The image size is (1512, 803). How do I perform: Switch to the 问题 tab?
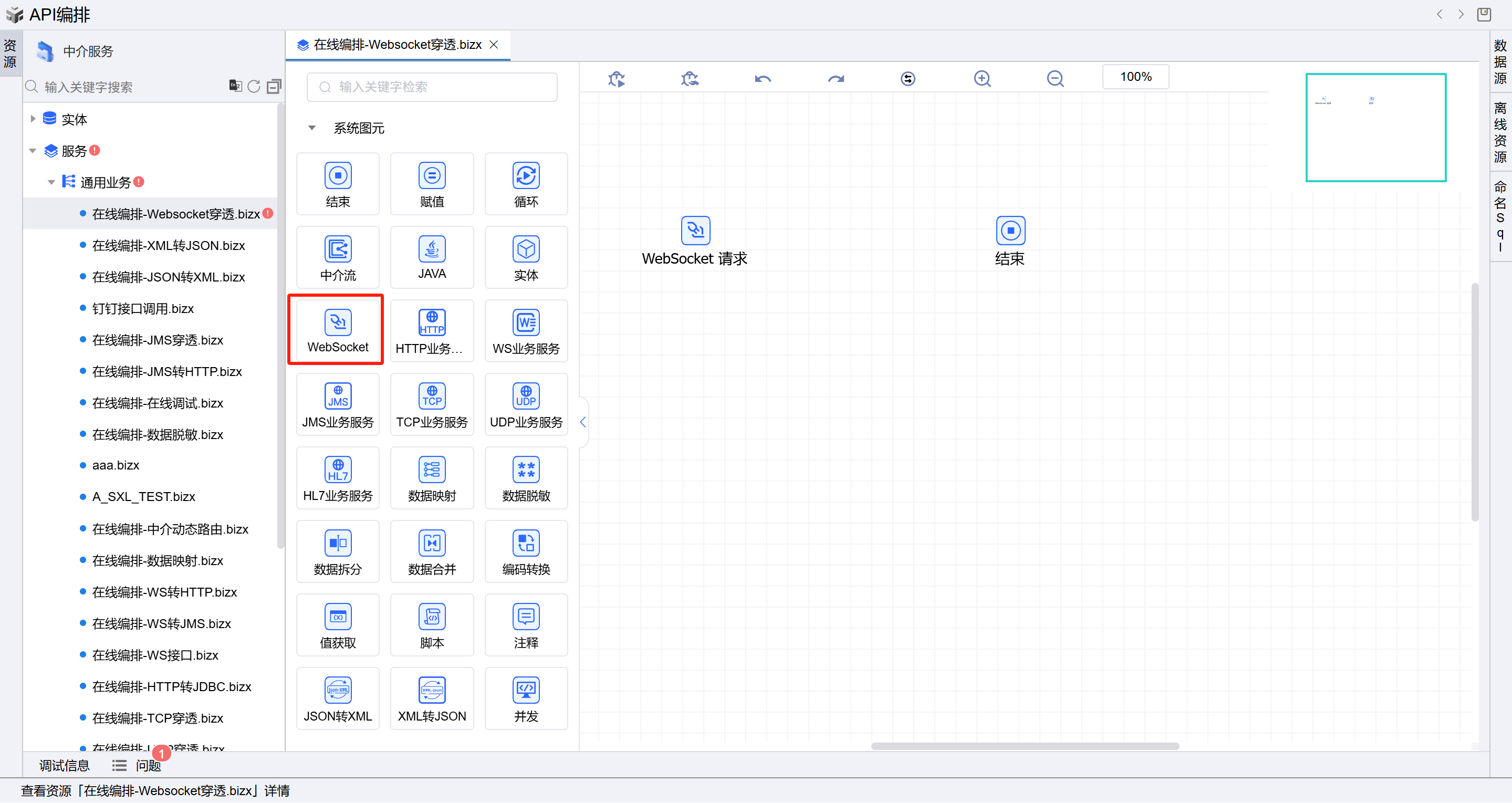(x=148, y=765)
